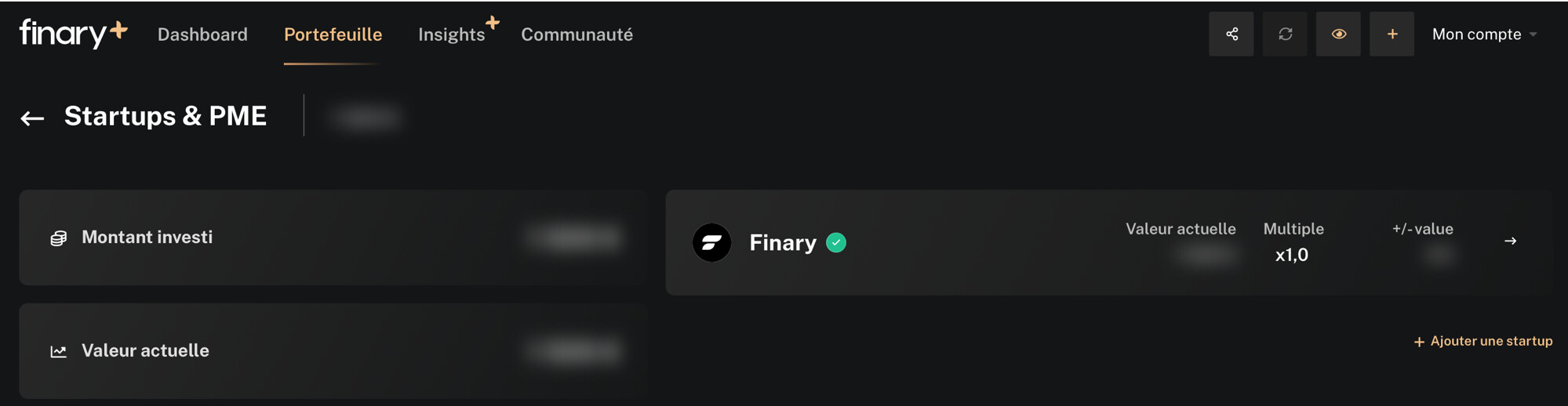Click the green verified badge next to Finary

836,243
